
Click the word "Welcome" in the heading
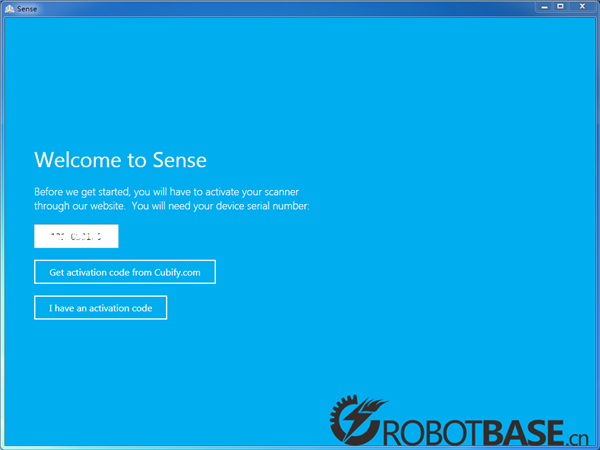tap(80, 160)
